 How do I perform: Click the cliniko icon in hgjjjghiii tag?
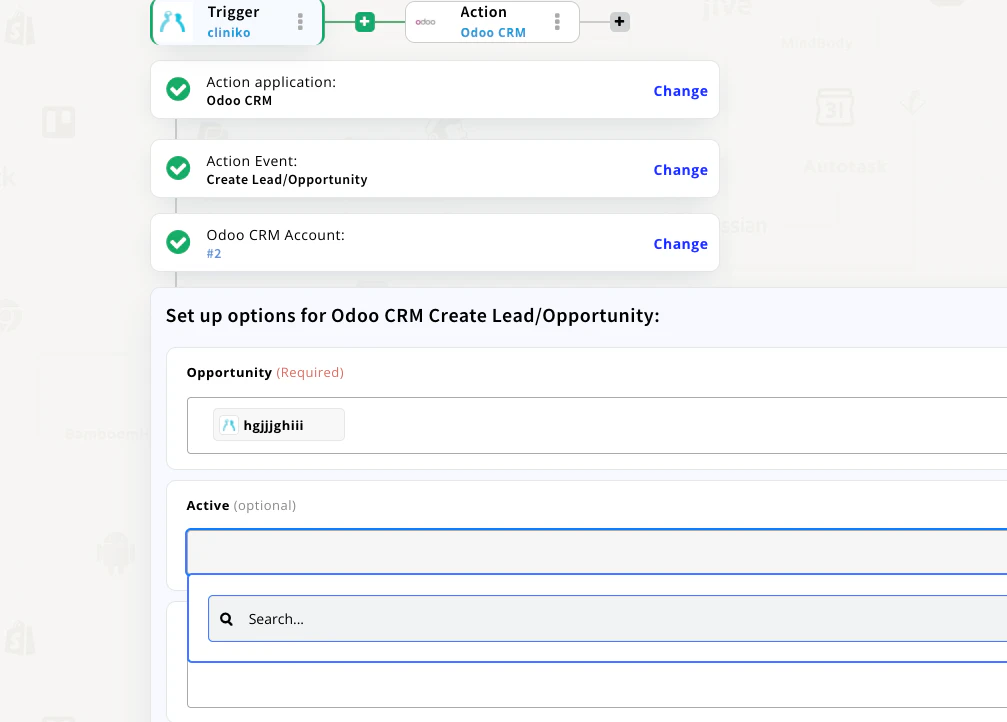[x=229, y=425]
